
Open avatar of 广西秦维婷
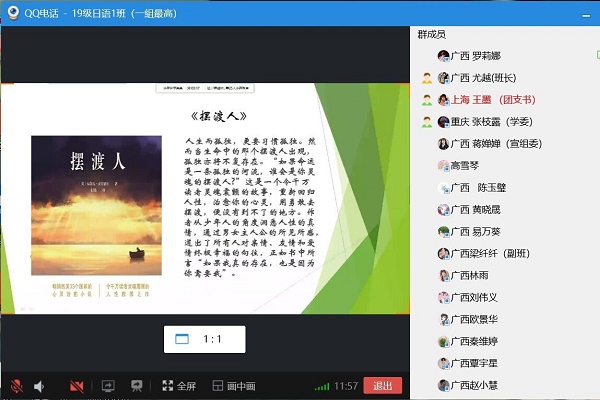[x=443, y=341]
